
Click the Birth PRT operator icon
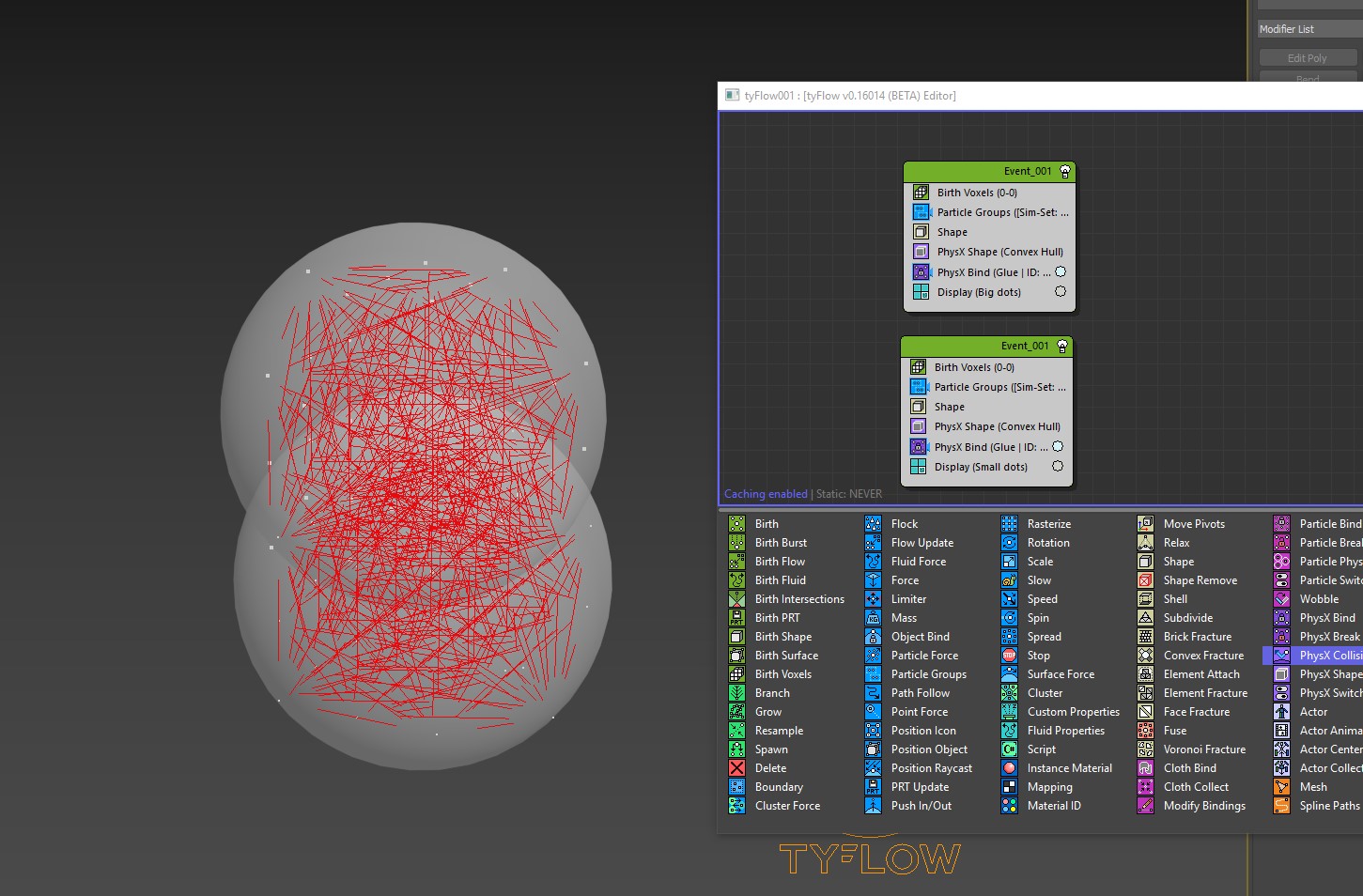(x=737, y=618)
